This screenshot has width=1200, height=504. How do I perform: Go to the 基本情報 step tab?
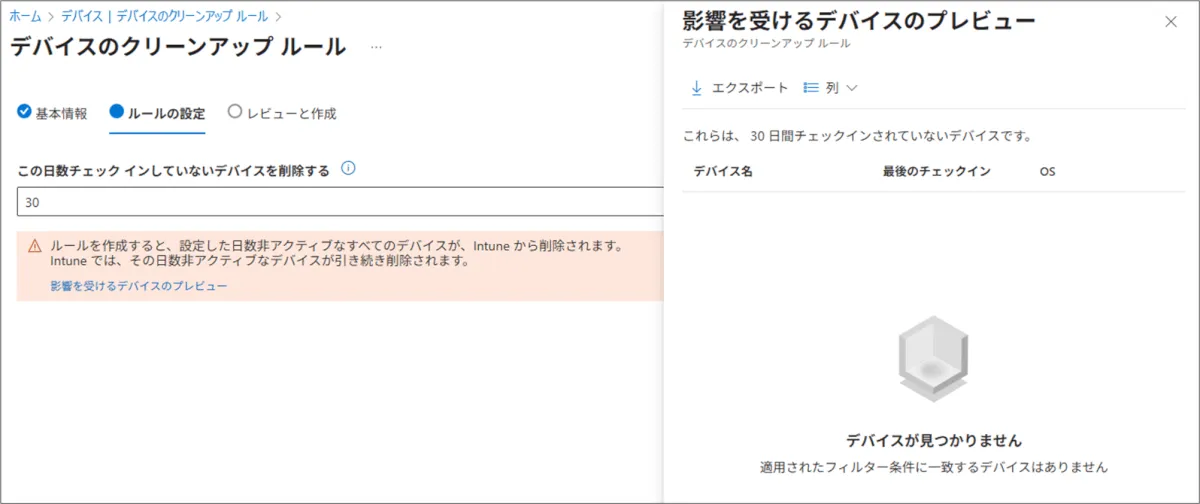click(52, 113)
